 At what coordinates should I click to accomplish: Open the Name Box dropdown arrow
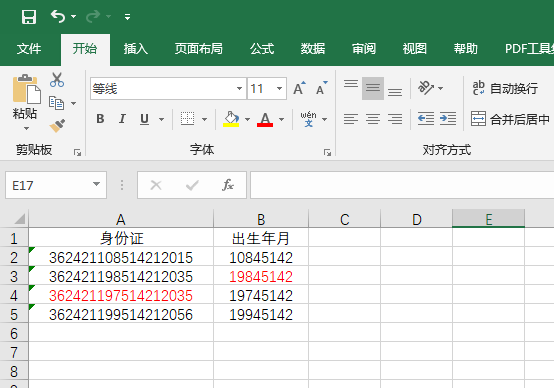click(96, 184)
